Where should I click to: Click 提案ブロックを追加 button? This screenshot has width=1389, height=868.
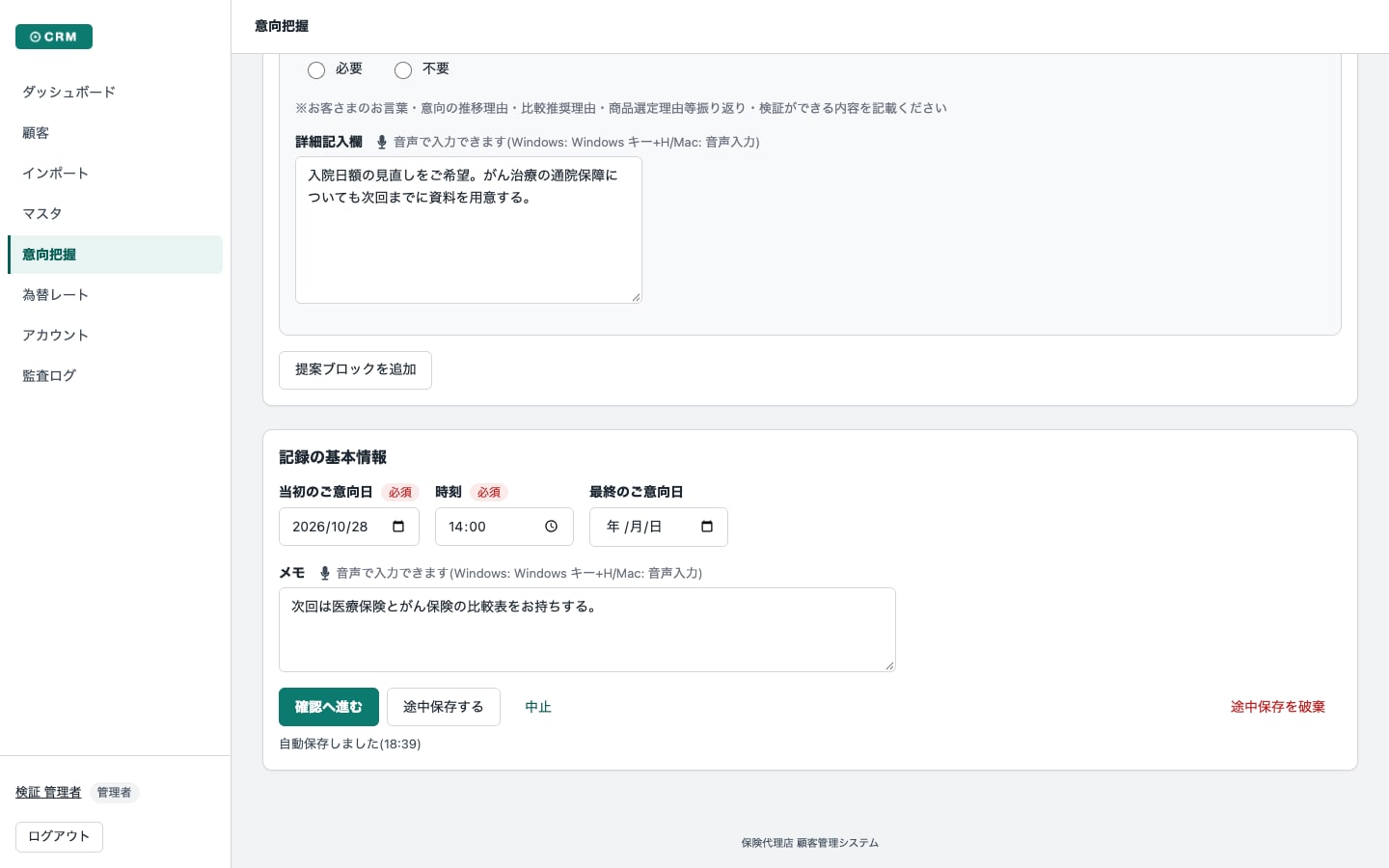pyautogui.click(x=355, y=370)
